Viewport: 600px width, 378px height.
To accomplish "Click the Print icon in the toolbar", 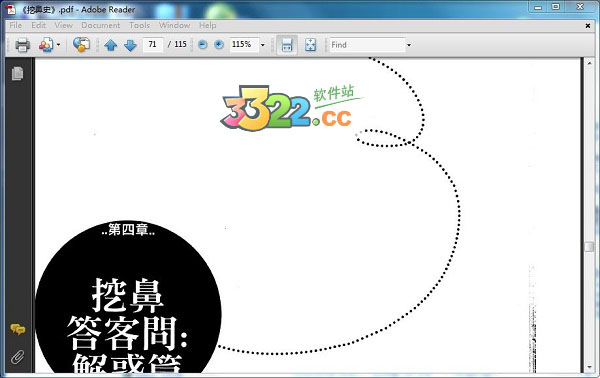I will tap(22, 45).
